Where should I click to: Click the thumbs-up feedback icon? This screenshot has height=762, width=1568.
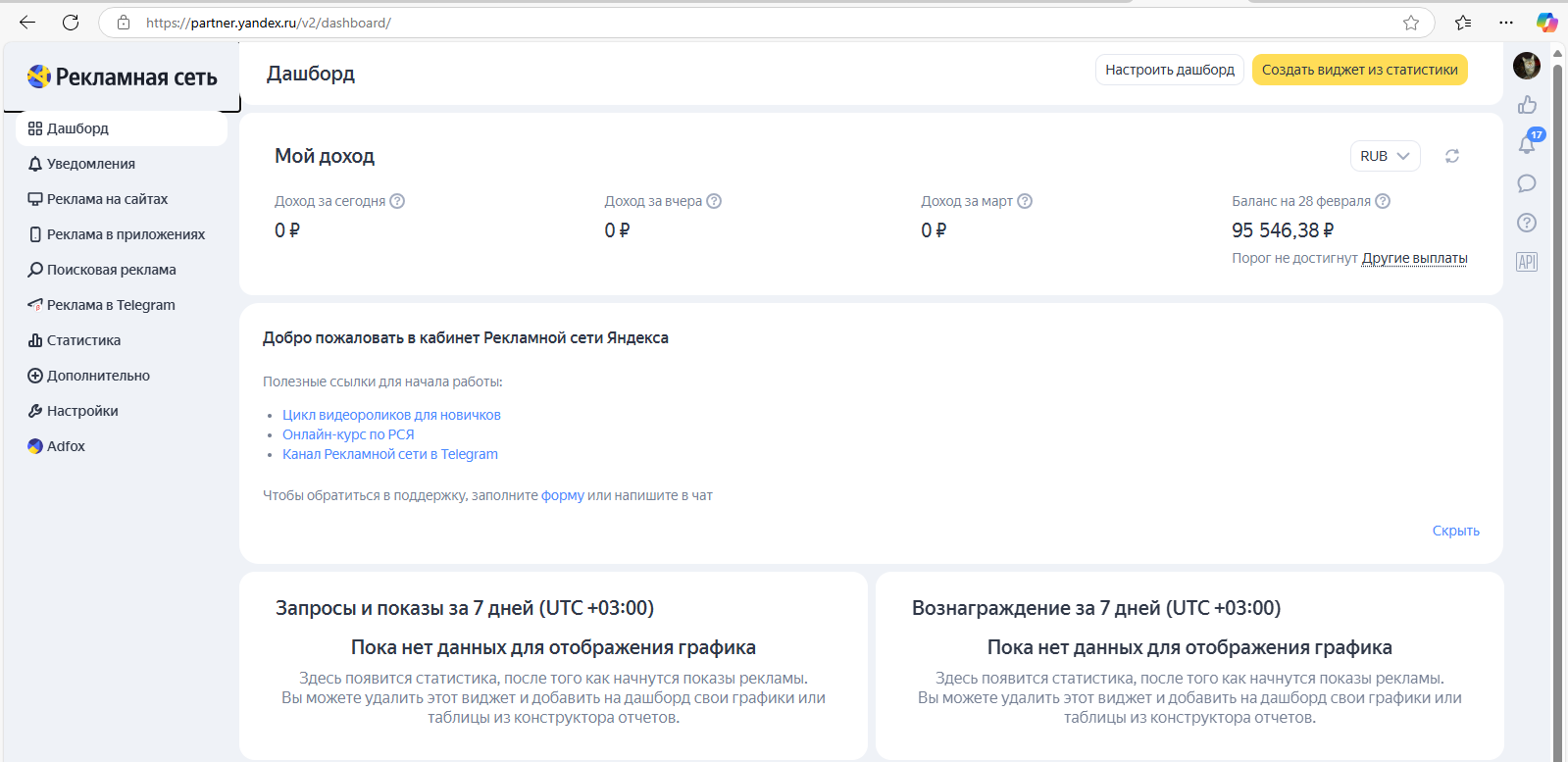click(1527, 105)
